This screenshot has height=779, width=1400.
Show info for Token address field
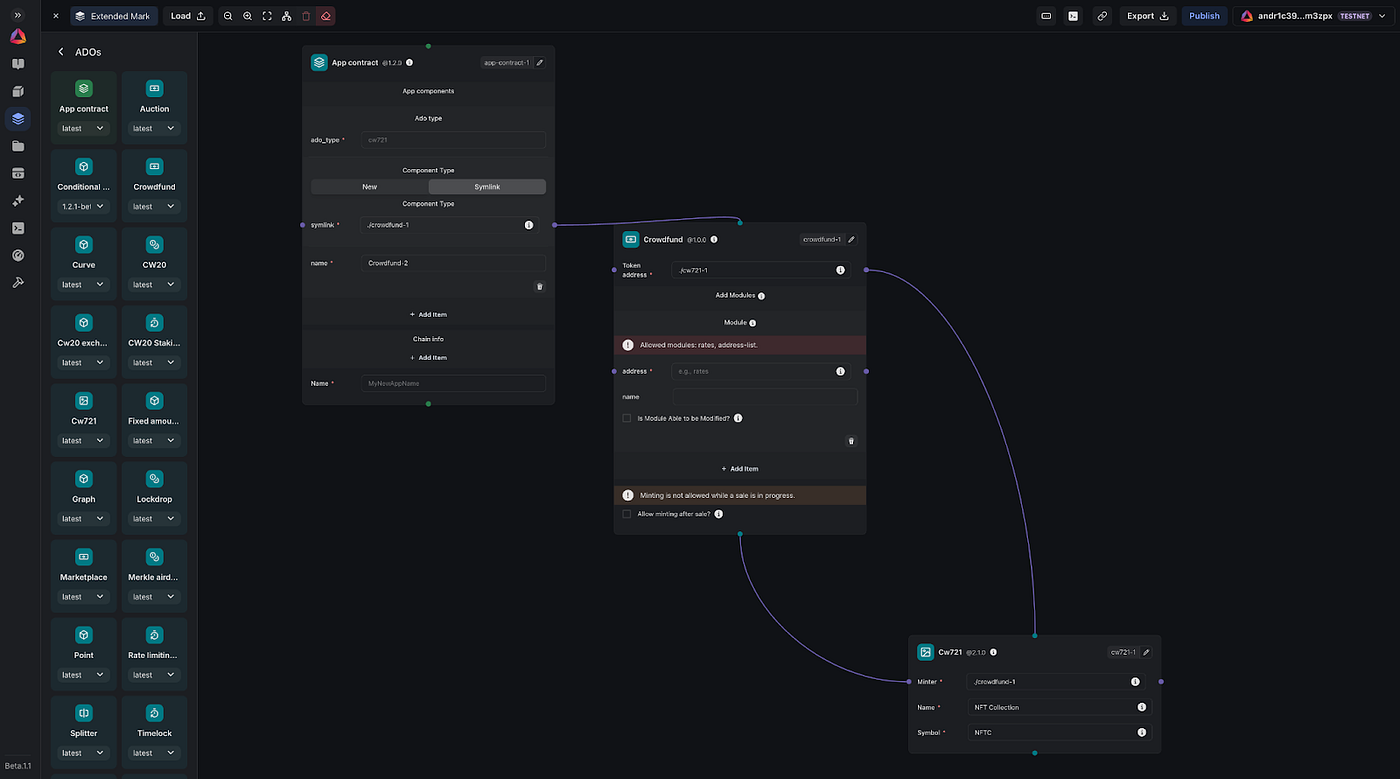point(840,270)
